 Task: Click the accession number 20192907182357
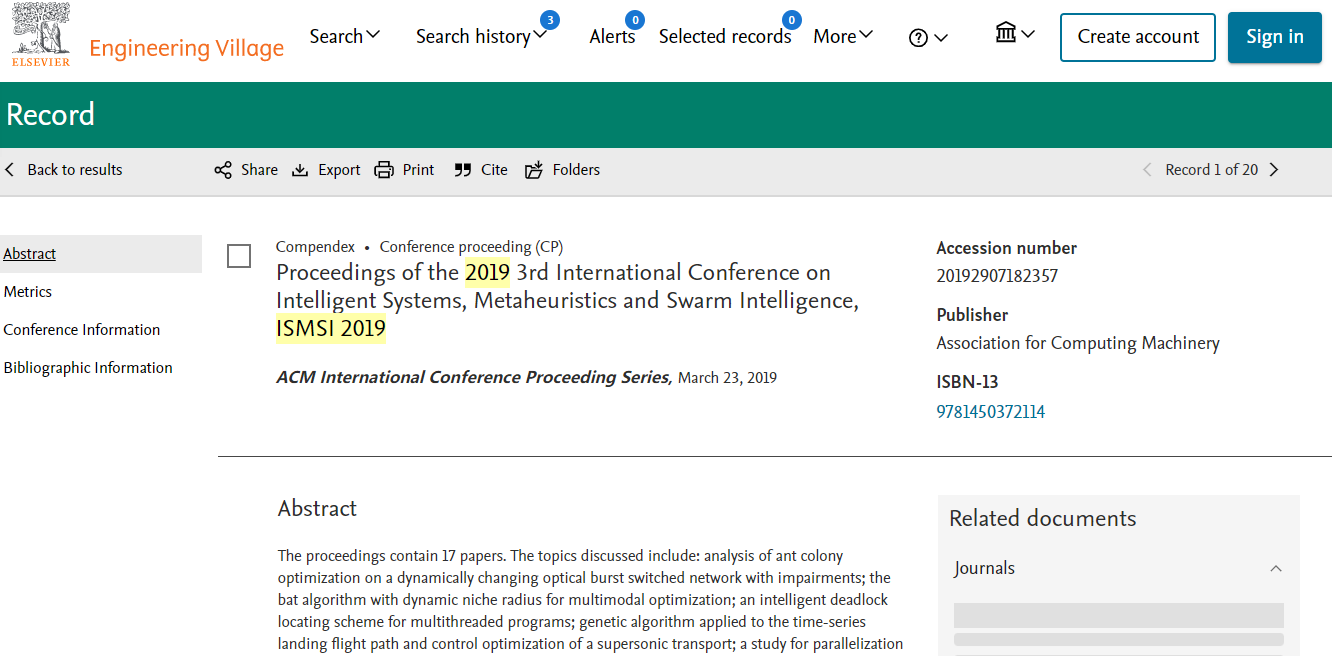997,276
